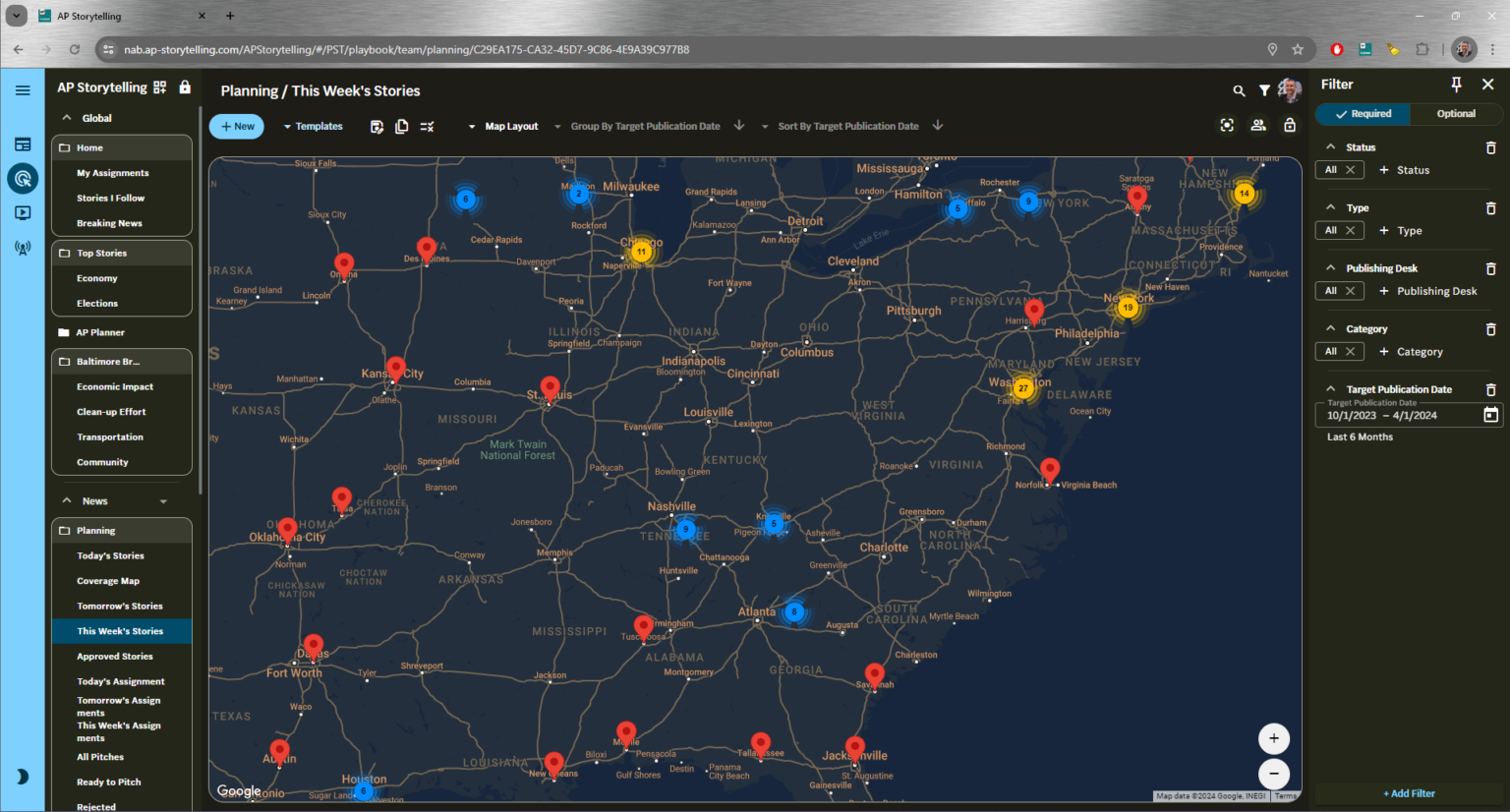
Task: Toggle the dark mode moon at bottom left
Action: tap(22, 776)
